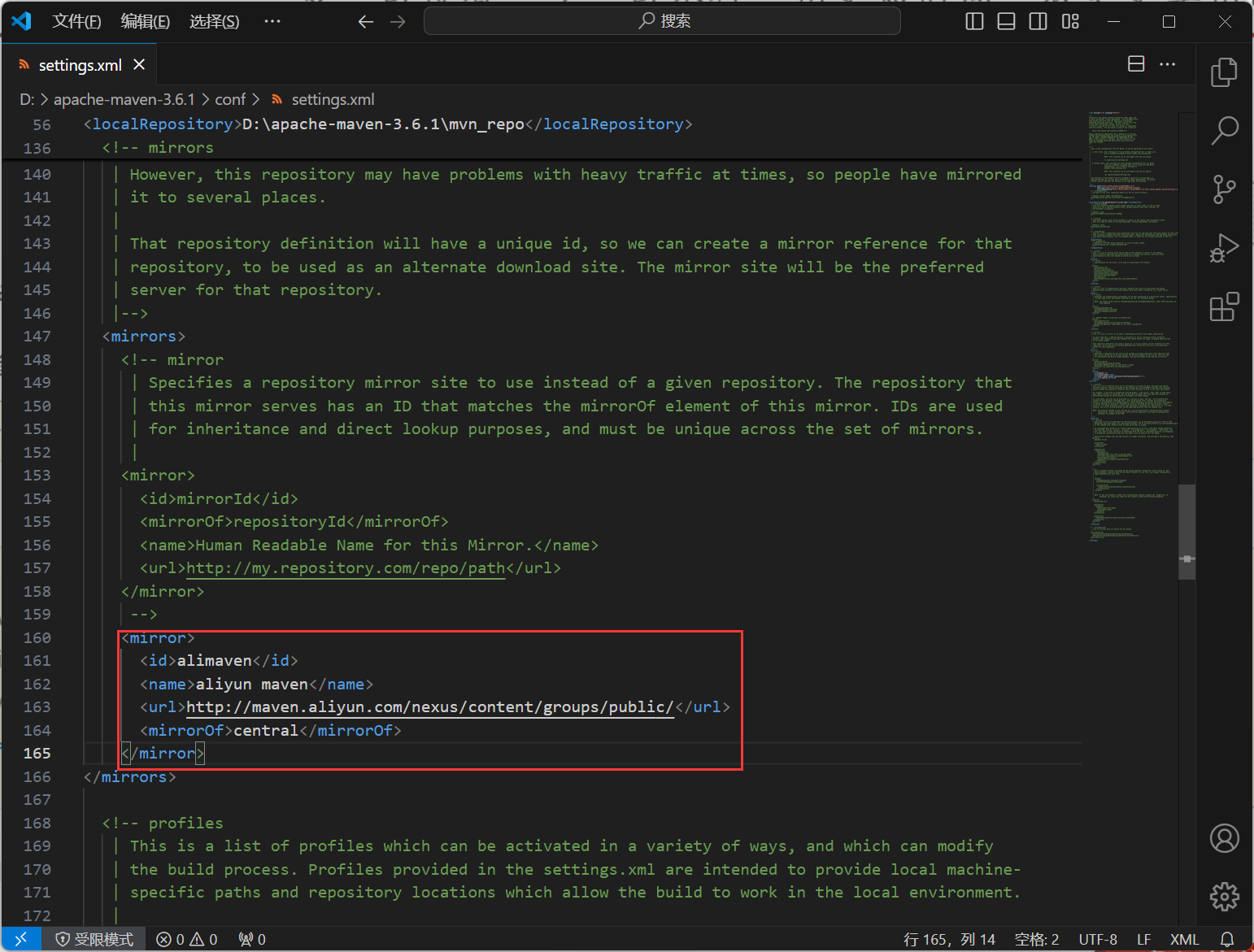Click the closing </mirrors> tag
This screenshot has width=1254, height=952.
point(130,777)
